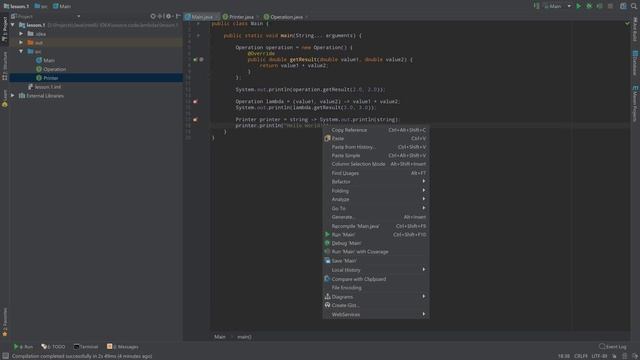Image resolution: width=640 pixels, height=360 pixels.
Task: Click the Printer interface icon in the tree
Action: [x=39, y=78]
